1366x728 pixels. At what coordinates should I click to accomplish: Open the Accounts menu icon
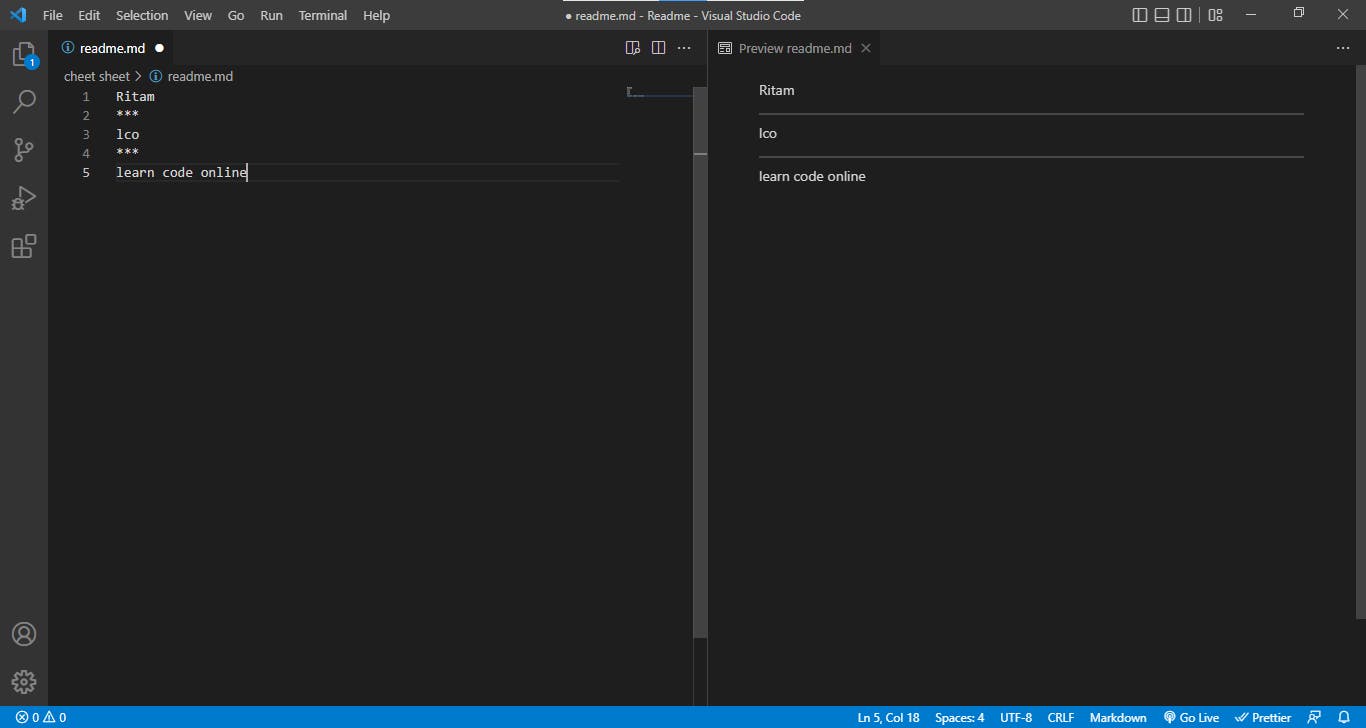point(24,634)
